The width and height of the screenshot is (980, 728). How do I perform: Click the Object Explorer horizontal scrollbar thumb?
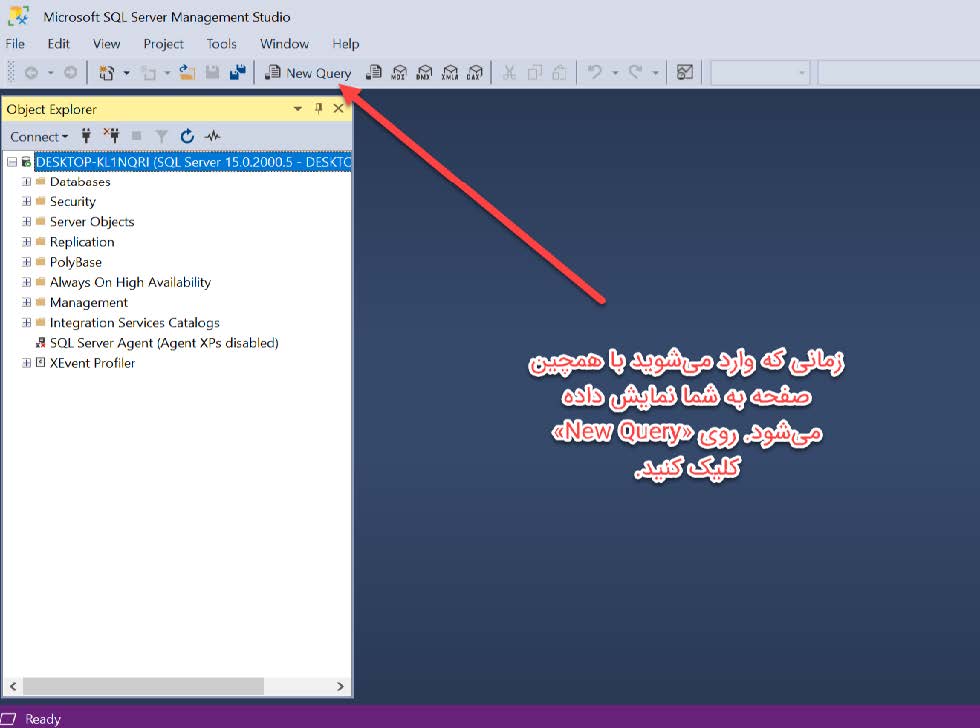click(x=143, y=686)
